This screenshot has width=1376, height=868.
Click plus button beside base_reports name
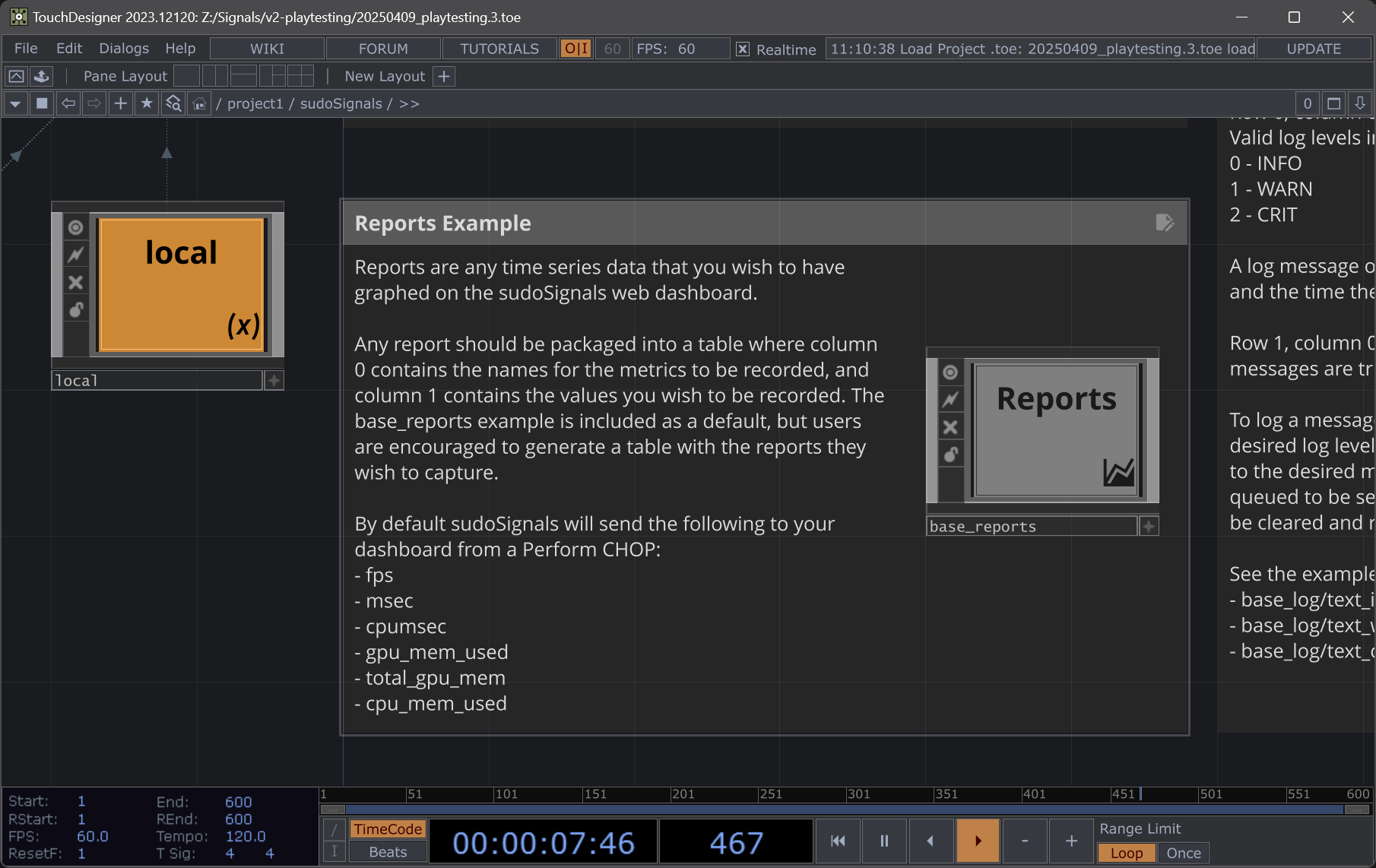[1149, 526]
